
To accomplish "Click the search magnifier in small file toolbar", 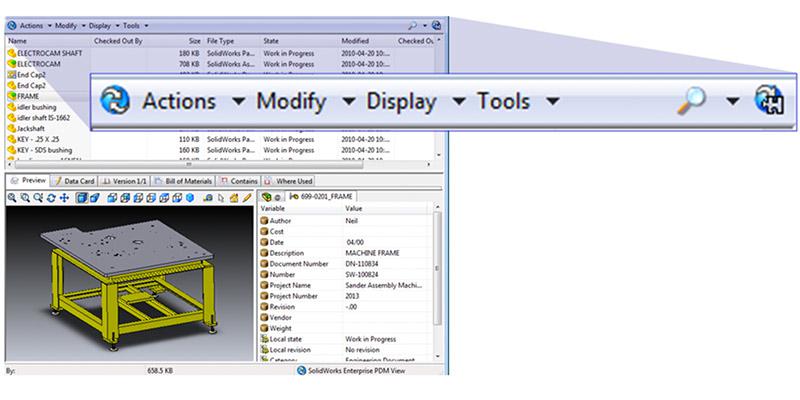I will pos(412,25).
